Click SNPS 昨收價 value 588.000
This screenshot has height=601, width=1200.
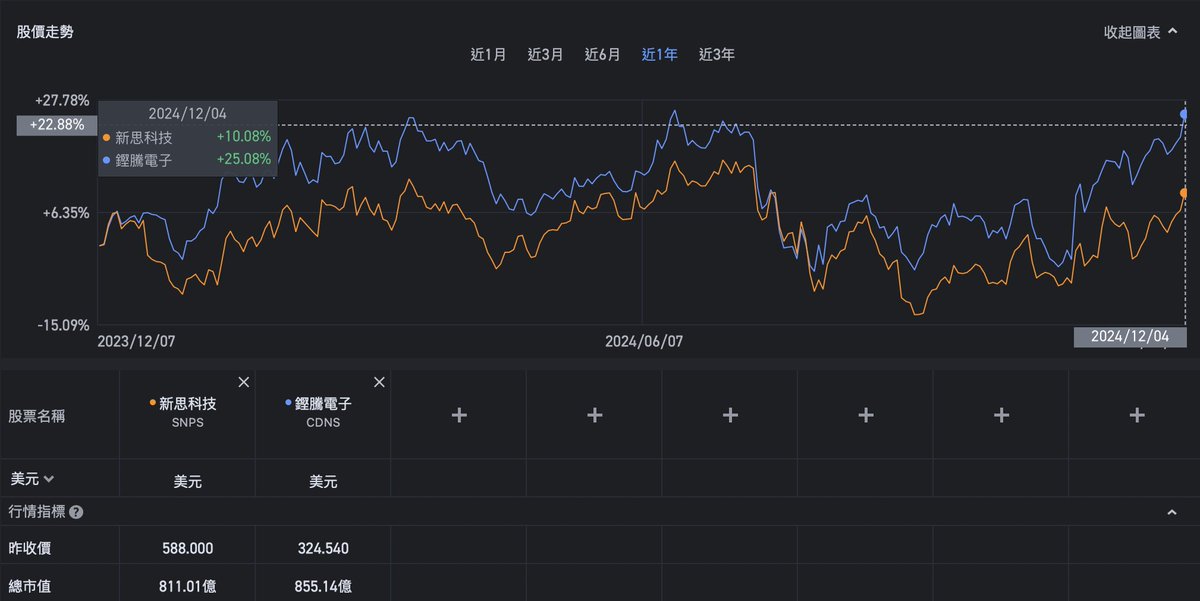click(187, 548)
